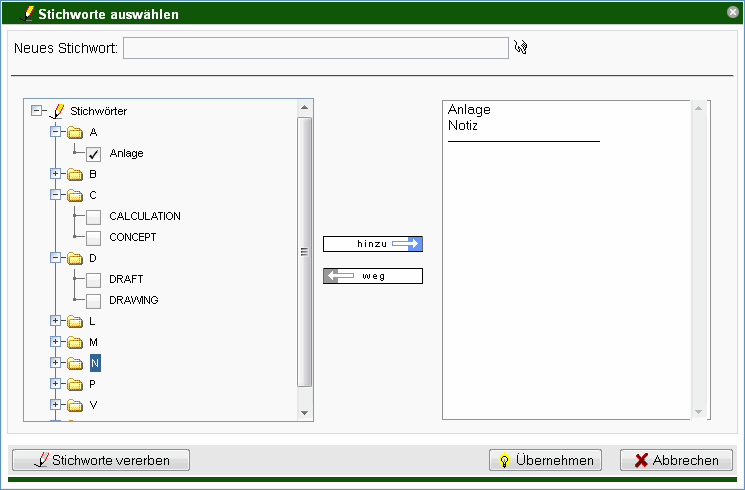Collapse folder C in the tree
The image size is (745, 490).
point(56,194)
